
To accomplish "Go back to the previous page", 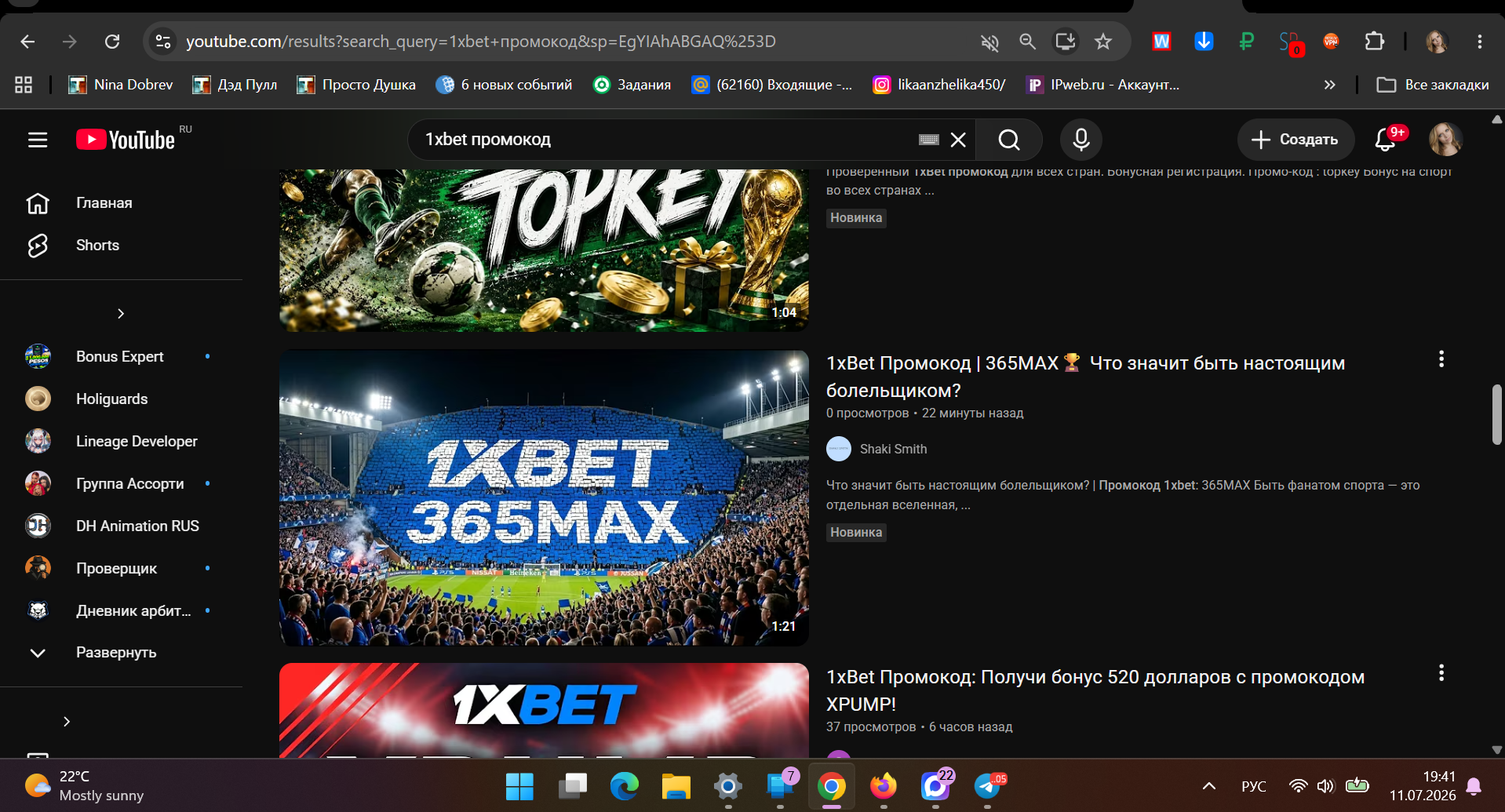I will coord(28,42).
